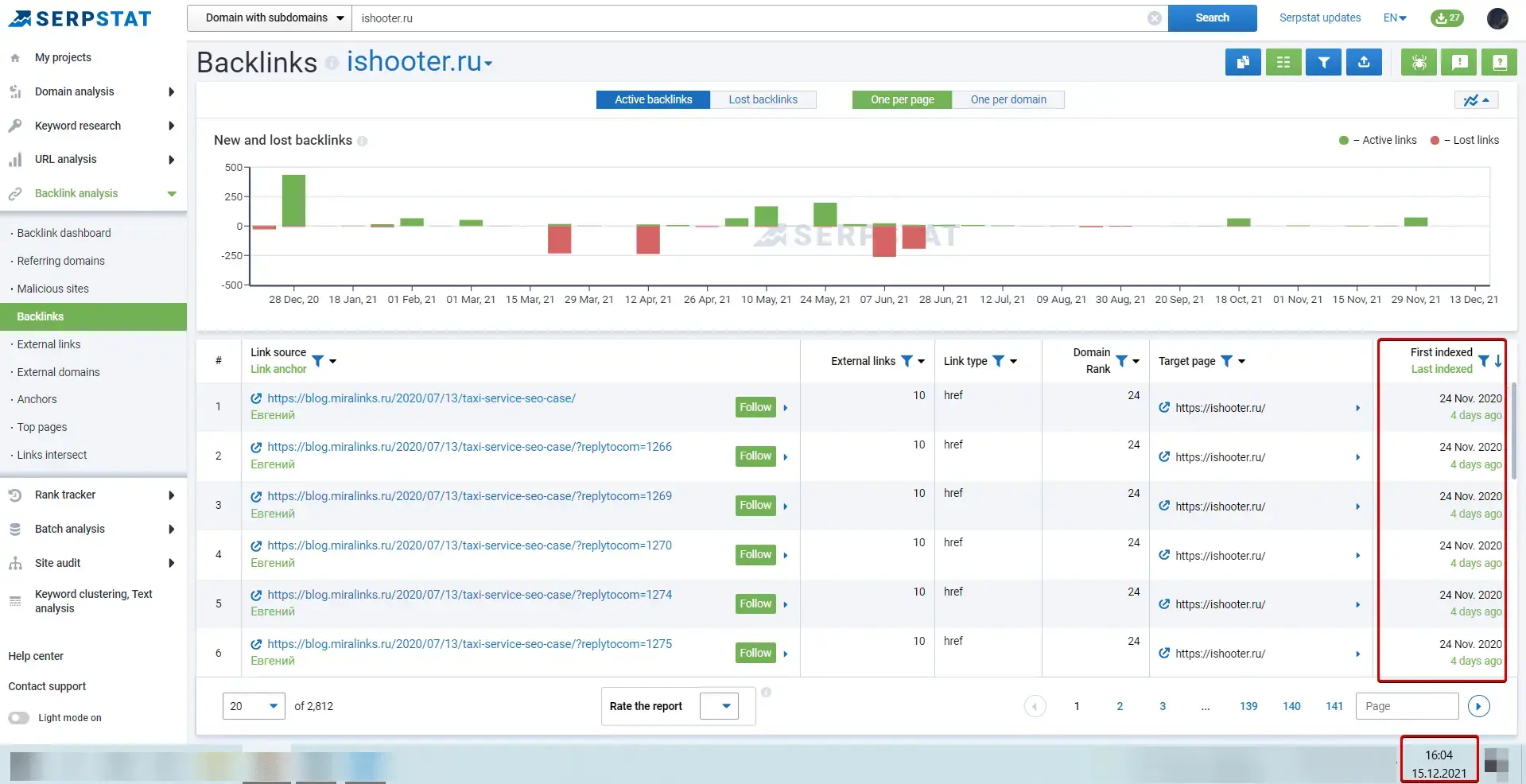
Task: Collapse the chart with graph toggle icon
Action: pyautogui.click(x=1477, y=100)
